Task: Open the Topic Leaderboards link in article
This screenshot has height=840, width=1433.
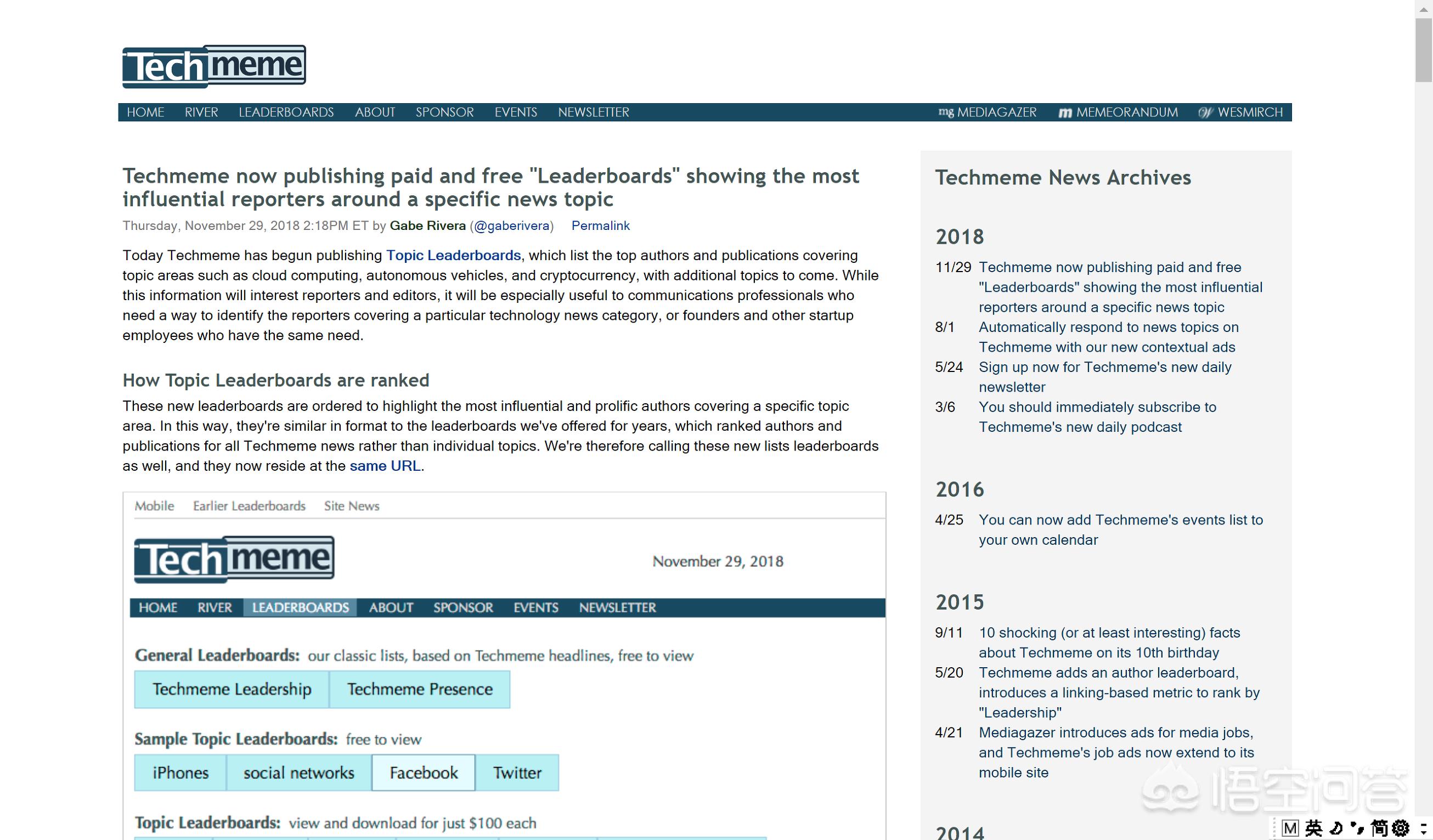Action: coord(453,255)
